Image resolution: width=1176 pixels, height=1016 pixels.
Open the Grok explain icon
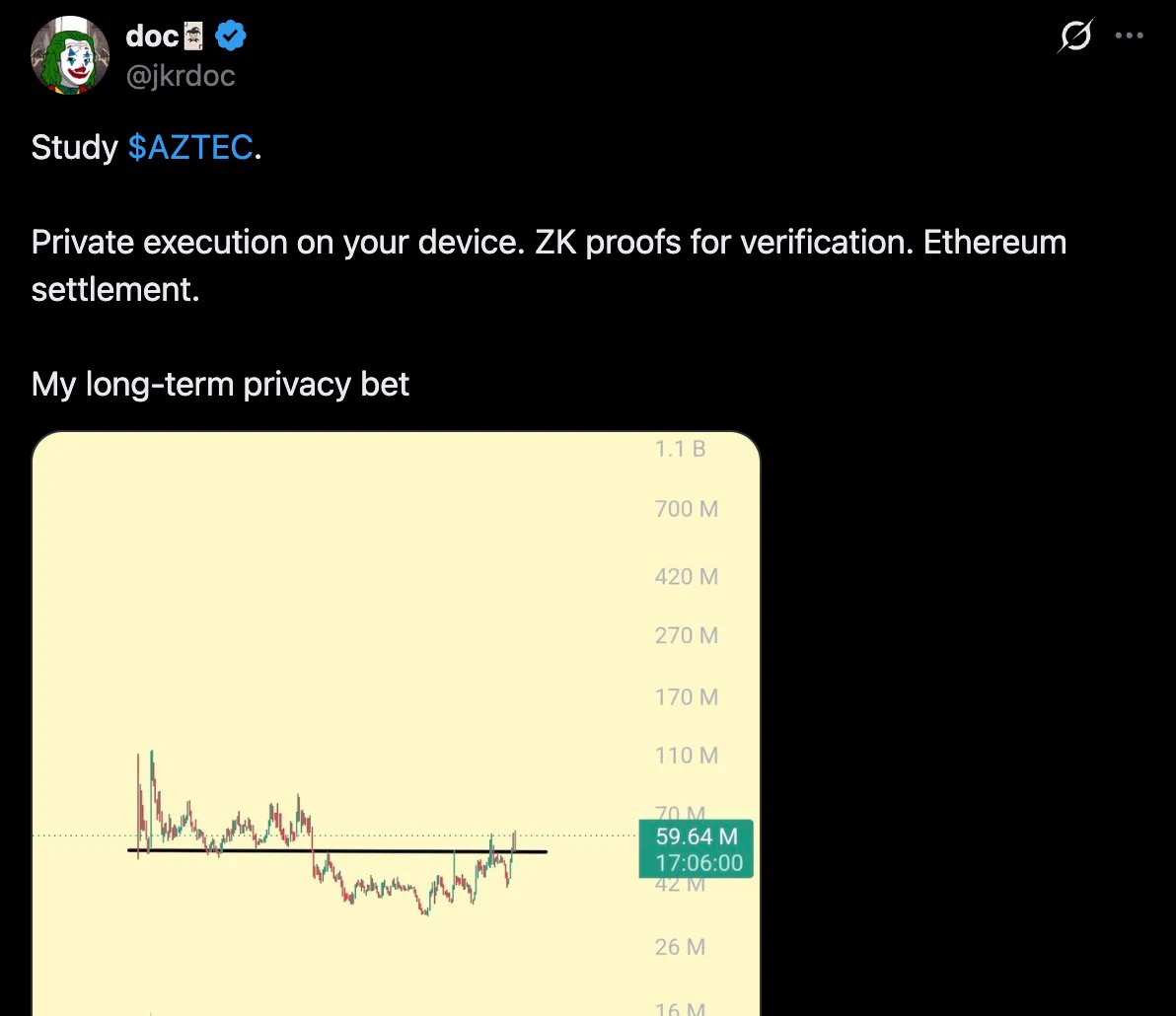tap(1075, 36)
